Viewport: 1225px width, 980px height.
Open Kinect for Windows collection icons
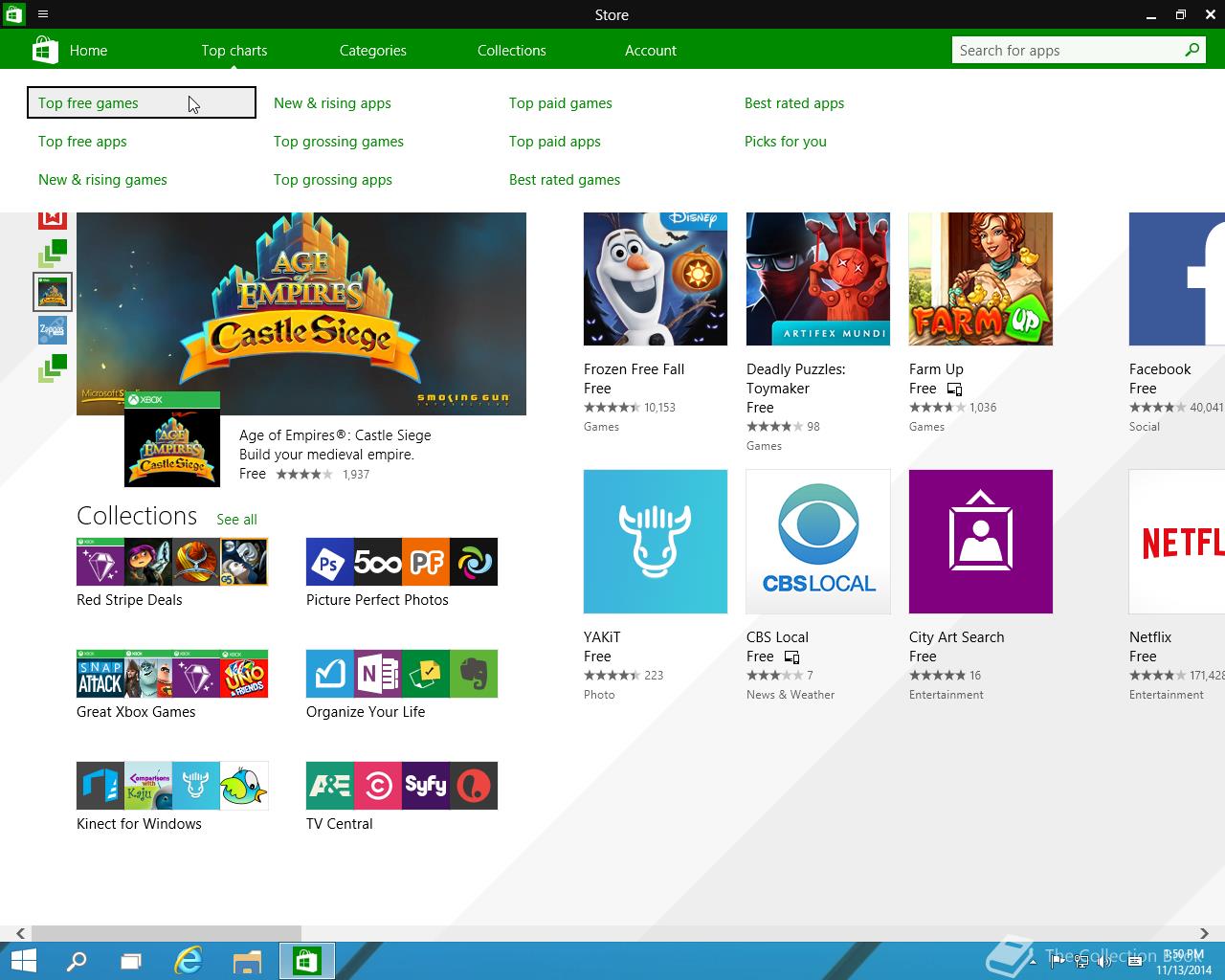click(172, 786)
